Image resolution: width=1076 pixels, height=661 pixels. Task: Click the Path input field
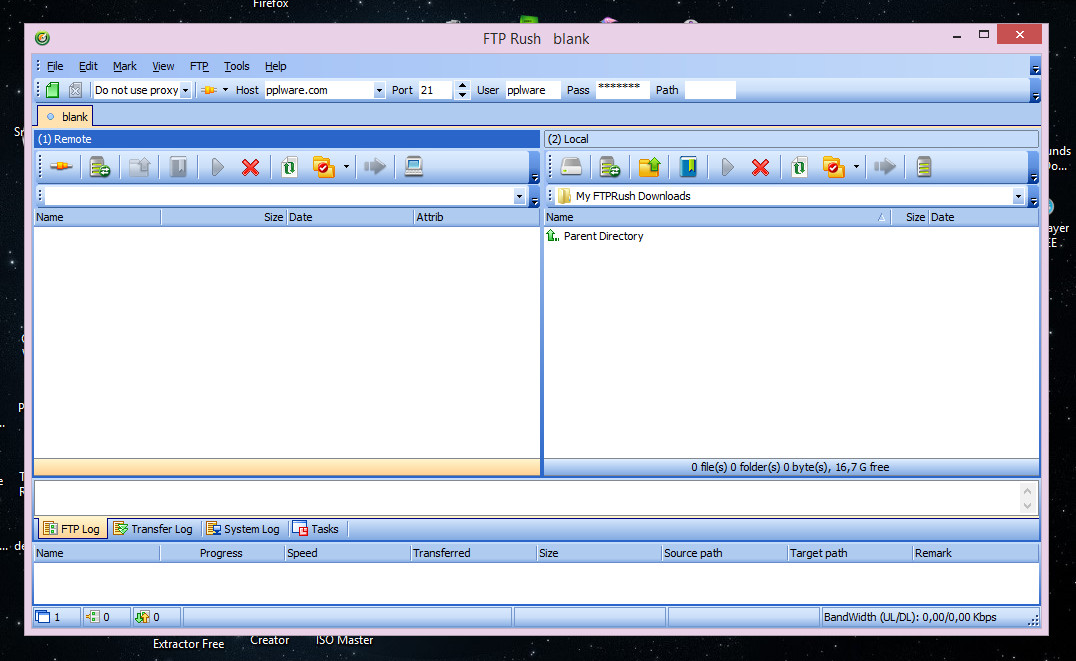(x=710, y=90)
